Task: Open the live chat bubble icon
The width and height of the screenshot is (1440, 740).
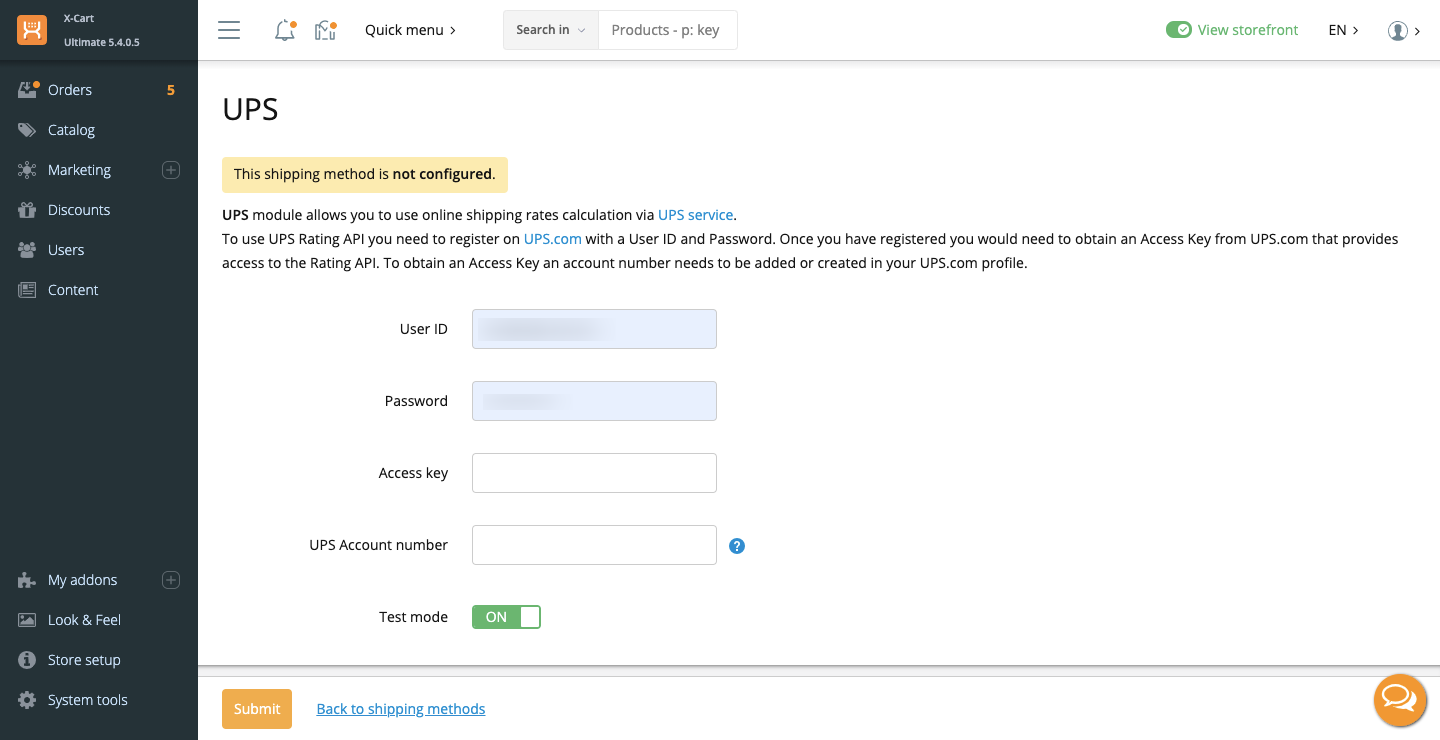Action: 1399,699
